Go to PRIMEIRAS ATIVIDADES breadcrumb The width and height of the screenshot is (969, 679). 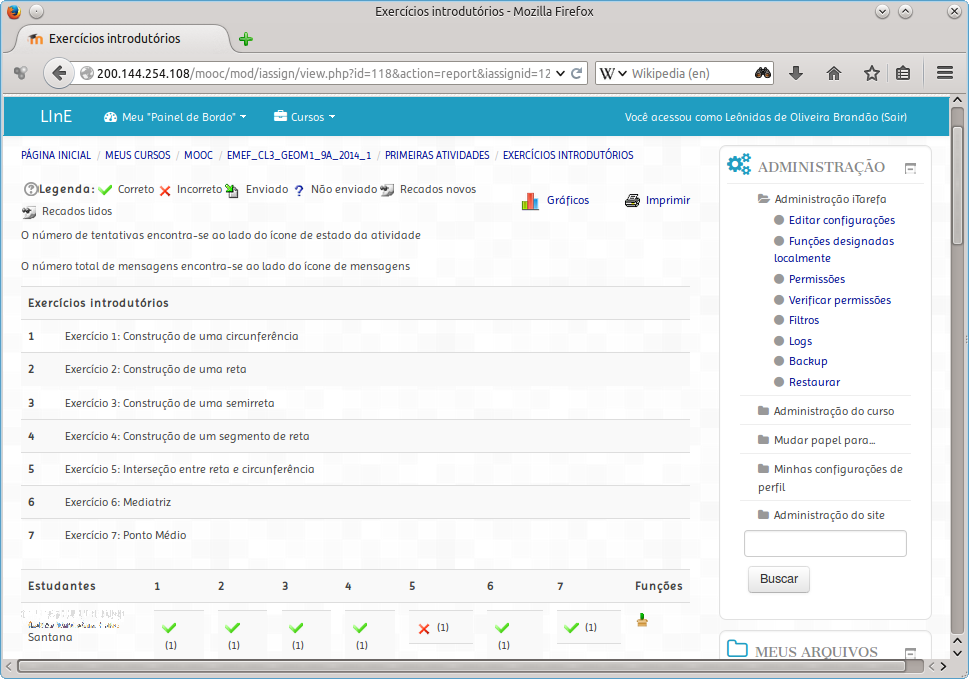tap(437, 155)
